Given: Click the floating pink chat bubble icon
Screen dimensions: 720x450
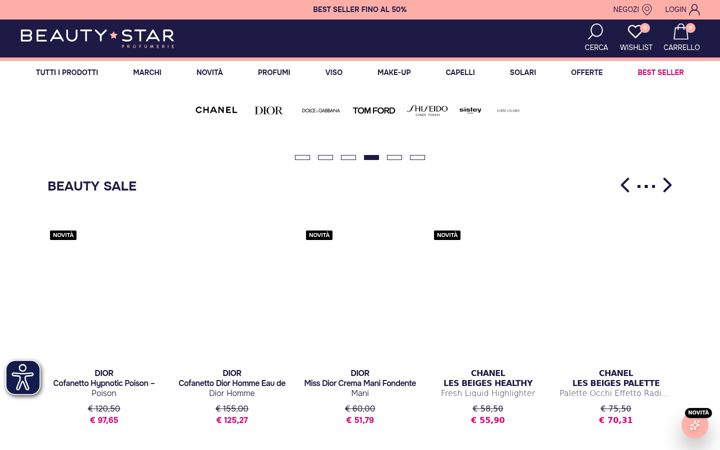Looking at the screenshot, I should (x=695, y=425).
